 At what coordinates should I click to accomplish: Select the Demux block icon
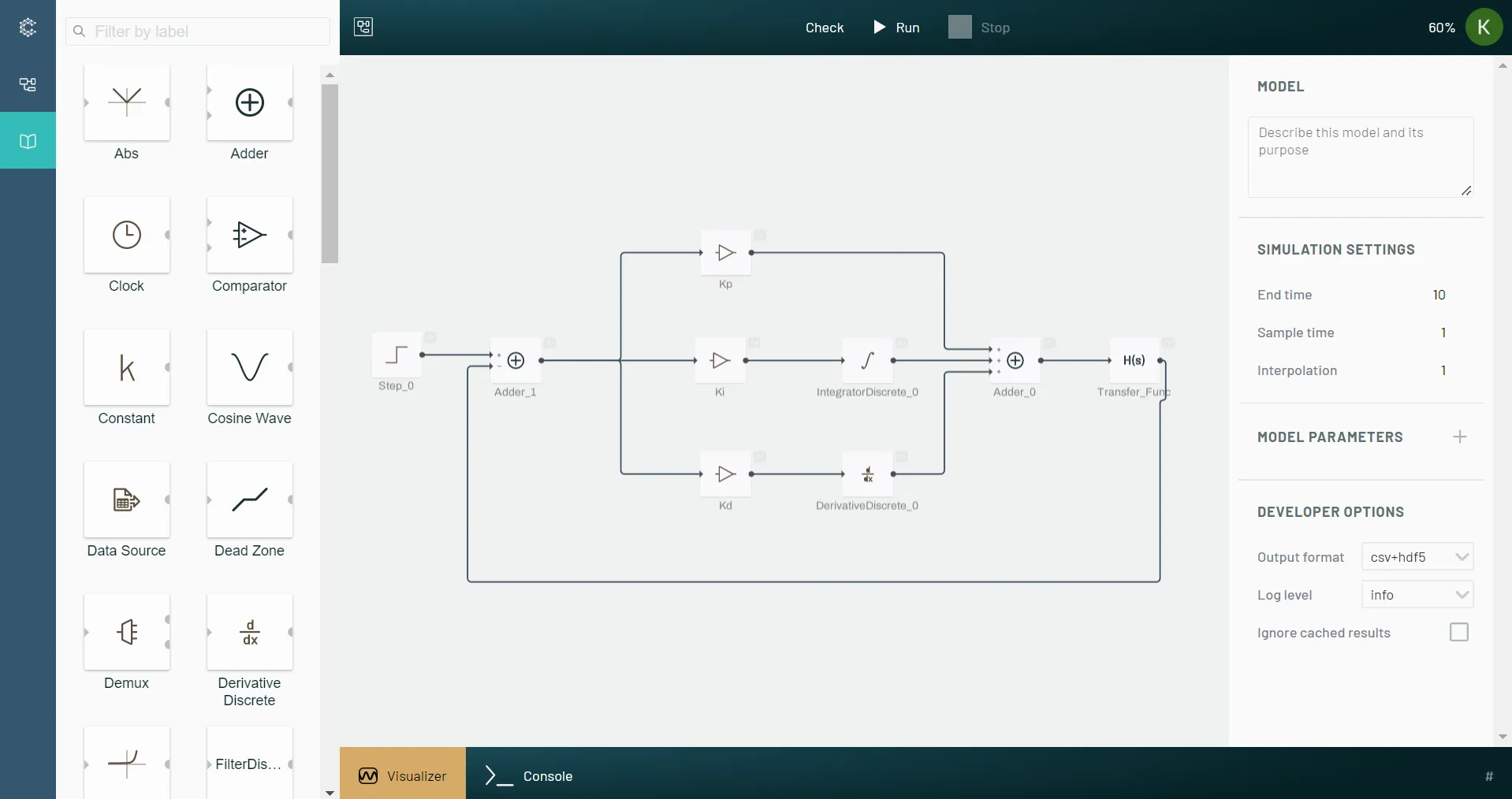point(126,633)
